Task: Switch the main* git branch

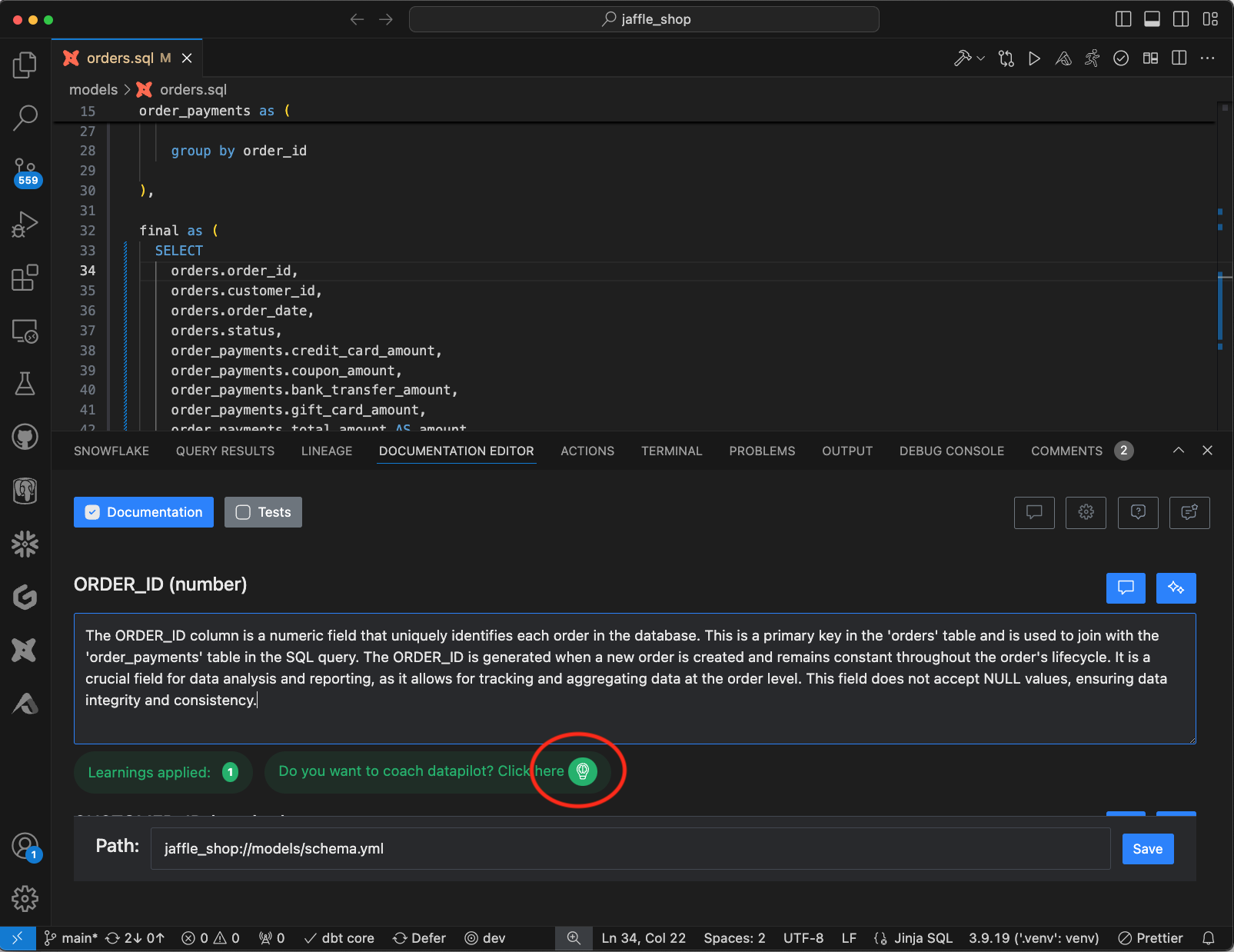Action: pos(71,938)
